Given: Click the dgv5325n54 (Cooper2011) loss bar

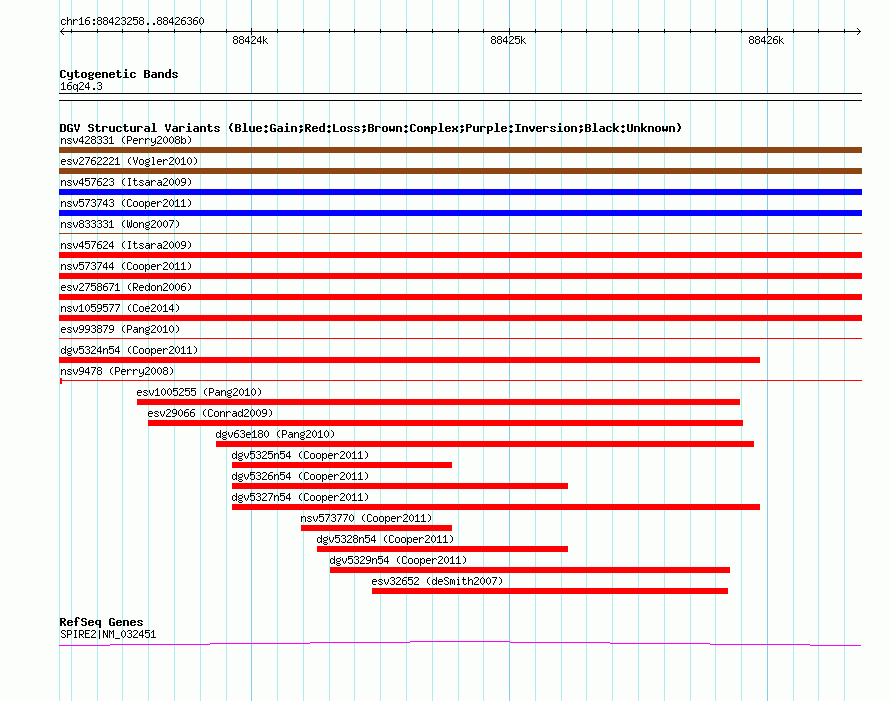Looking at the screenshot, I should [342, 465].
